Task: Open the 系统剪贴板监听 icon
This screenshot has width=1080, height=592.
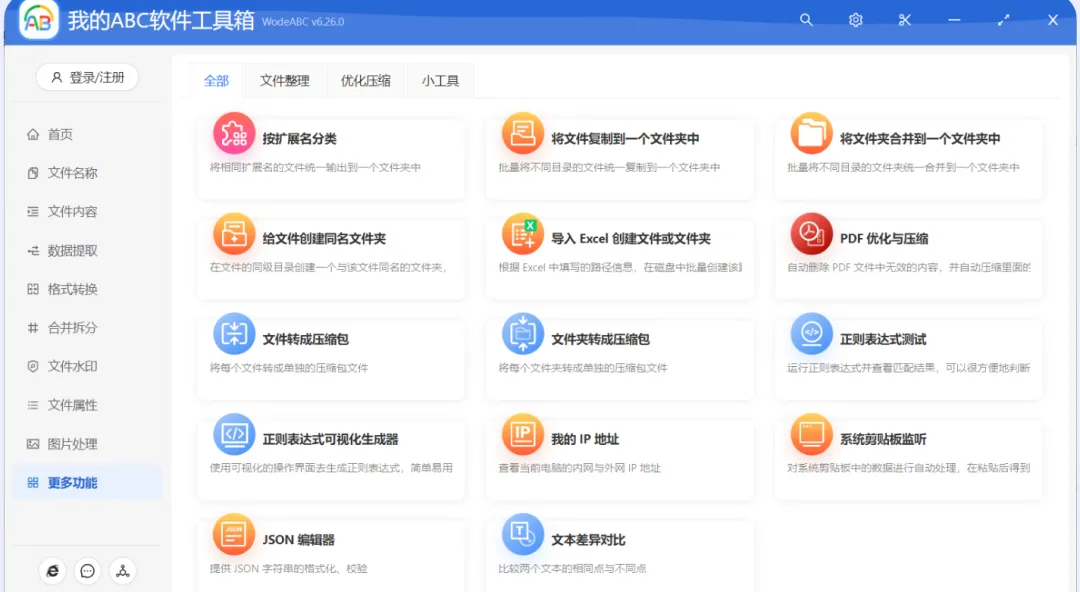Action: [x=811, y=434]
